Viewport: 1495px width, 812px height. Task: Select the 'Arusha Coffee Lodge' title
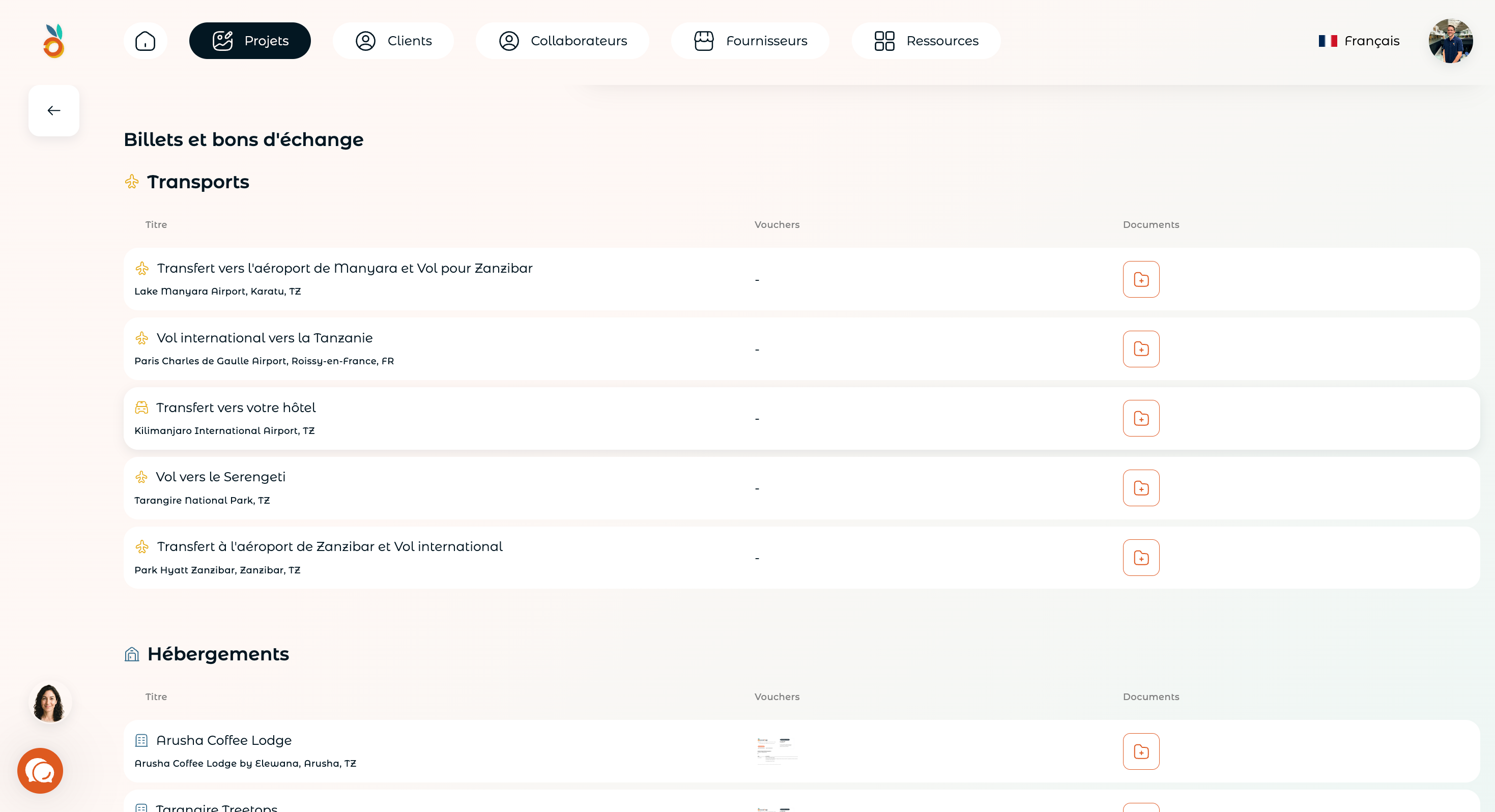point(224,740)
